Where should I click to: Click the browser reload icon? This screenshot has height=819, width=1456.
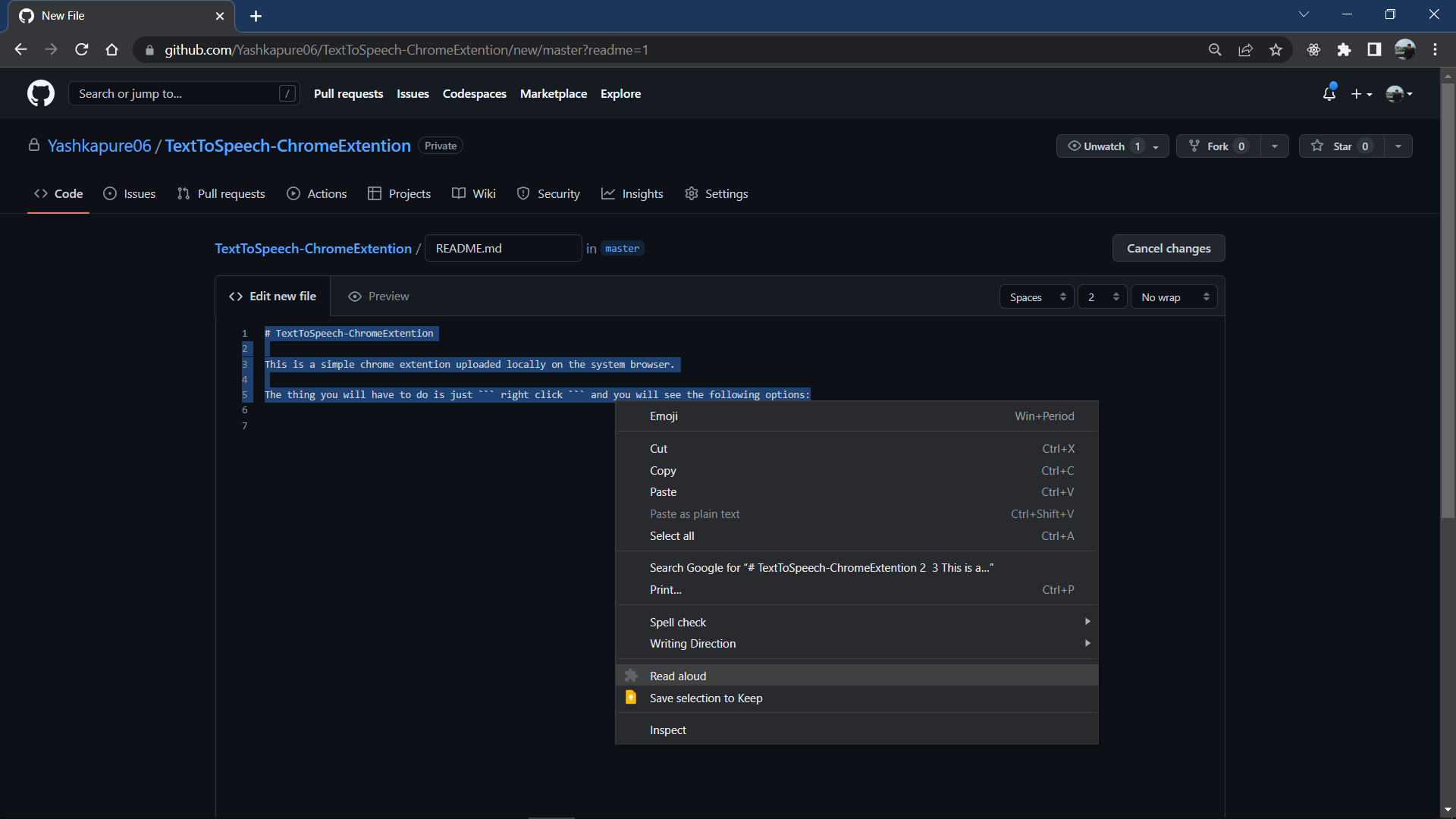pyautogui.click(x=82, y=50)
